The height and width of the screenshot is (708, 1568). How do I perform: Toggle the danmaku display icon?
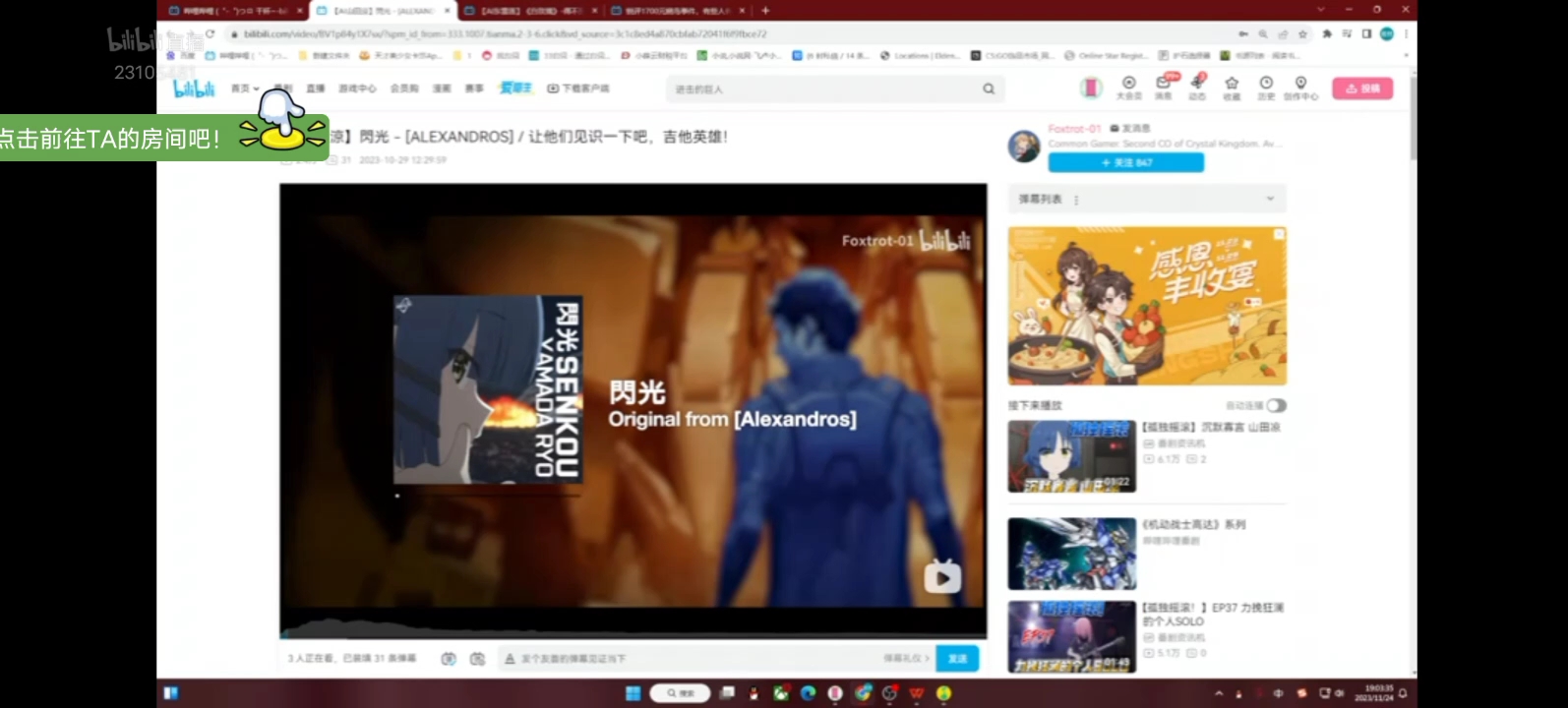point(449,659)
